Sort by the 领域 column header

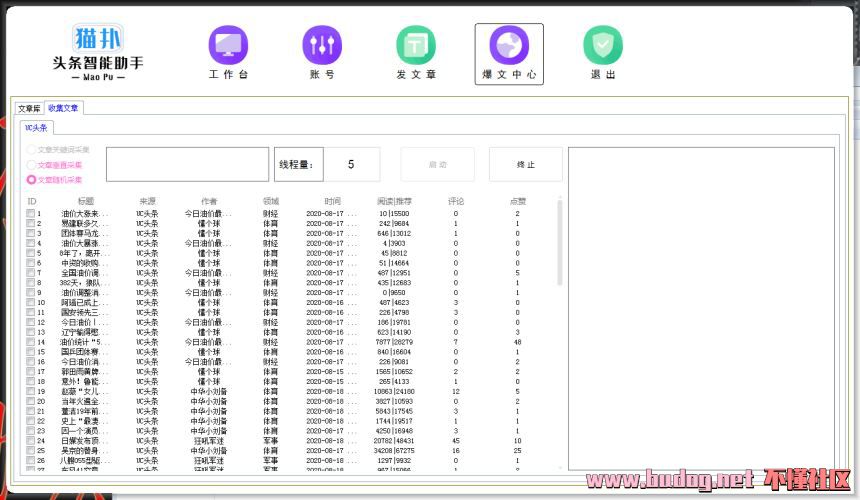click(x=270, y=201)
